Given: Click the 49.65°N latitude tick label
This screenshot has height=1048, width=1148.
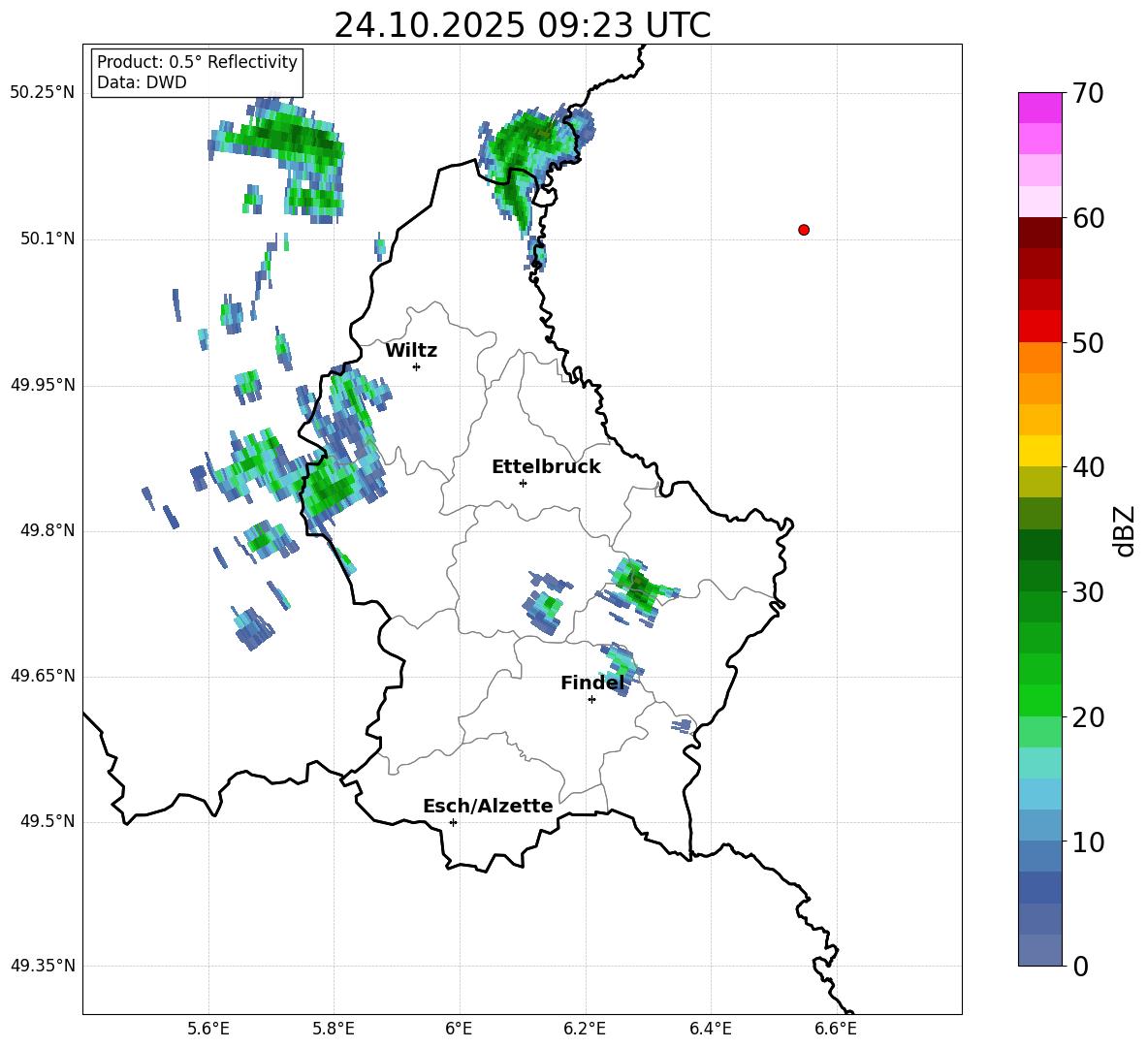Looking at the screenshot, I should [x=43, y=676].
